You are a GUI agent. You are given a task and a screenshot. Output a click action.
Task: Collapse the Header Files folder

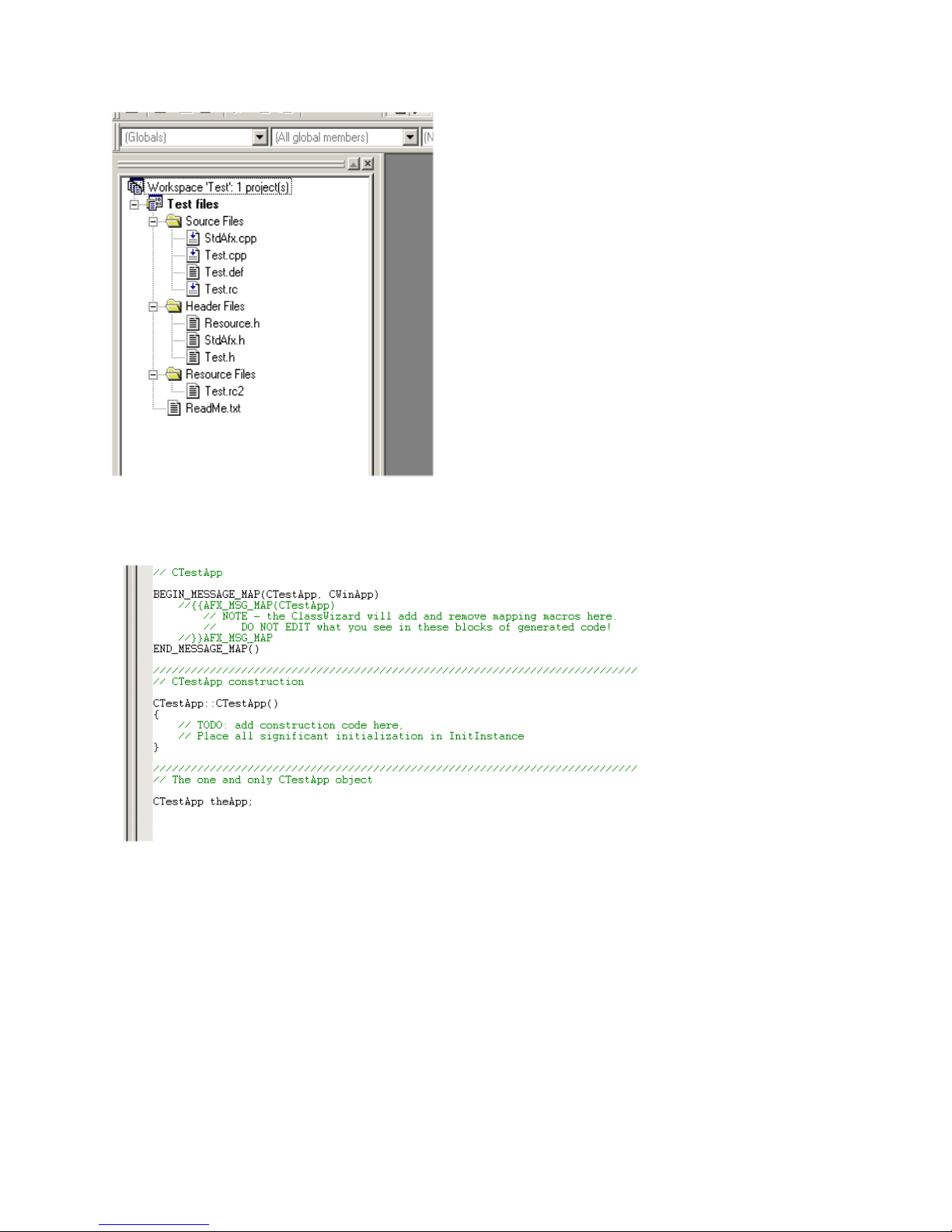153,306
